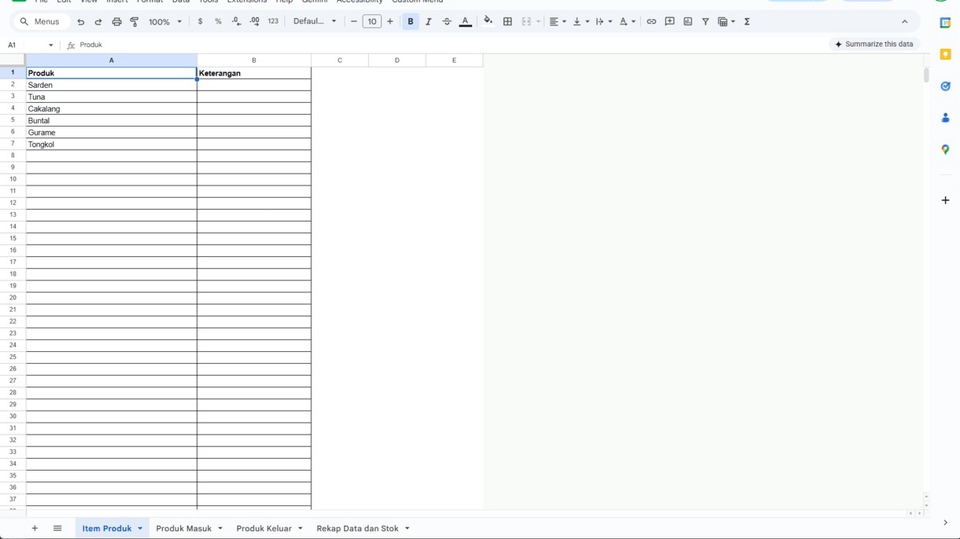Expand the Item Produk tab menu arrow
The height and width of the screenshot is (539, 960).
click(x=140, y=529)
